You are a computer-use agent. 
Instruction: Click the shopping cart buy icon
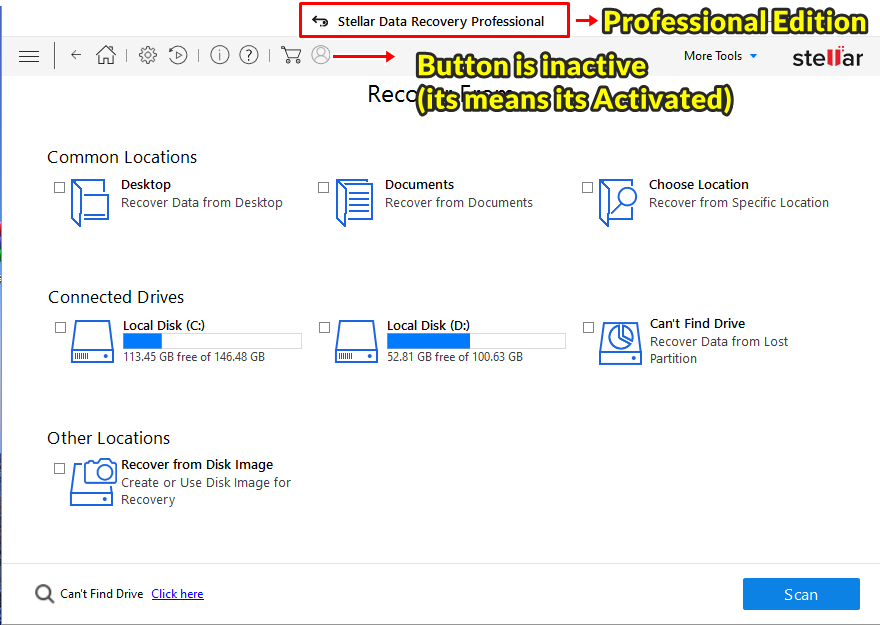point(291,55)
